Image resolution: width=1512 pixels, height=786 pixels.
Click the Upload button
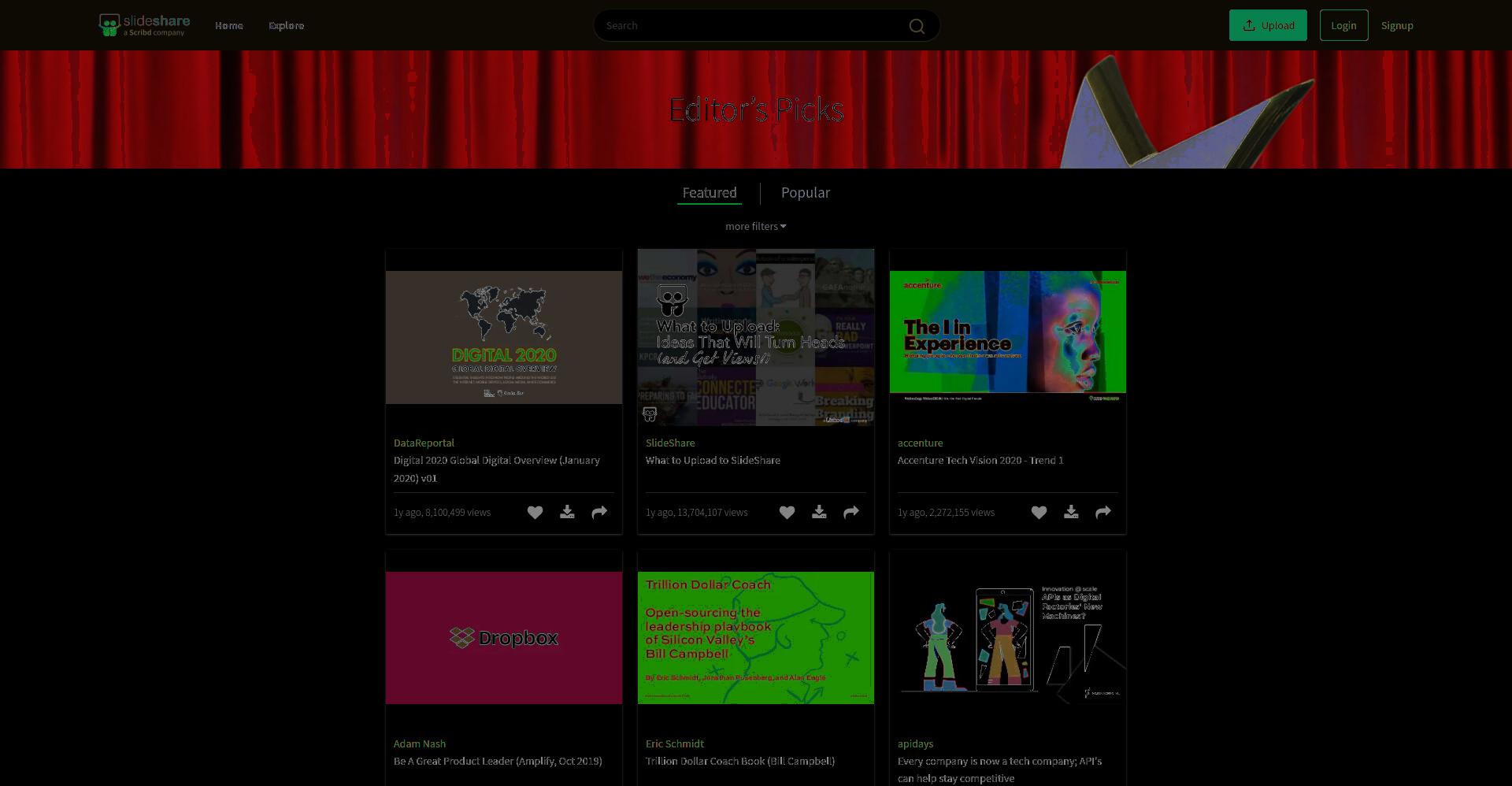click(x=1268, y=25)
